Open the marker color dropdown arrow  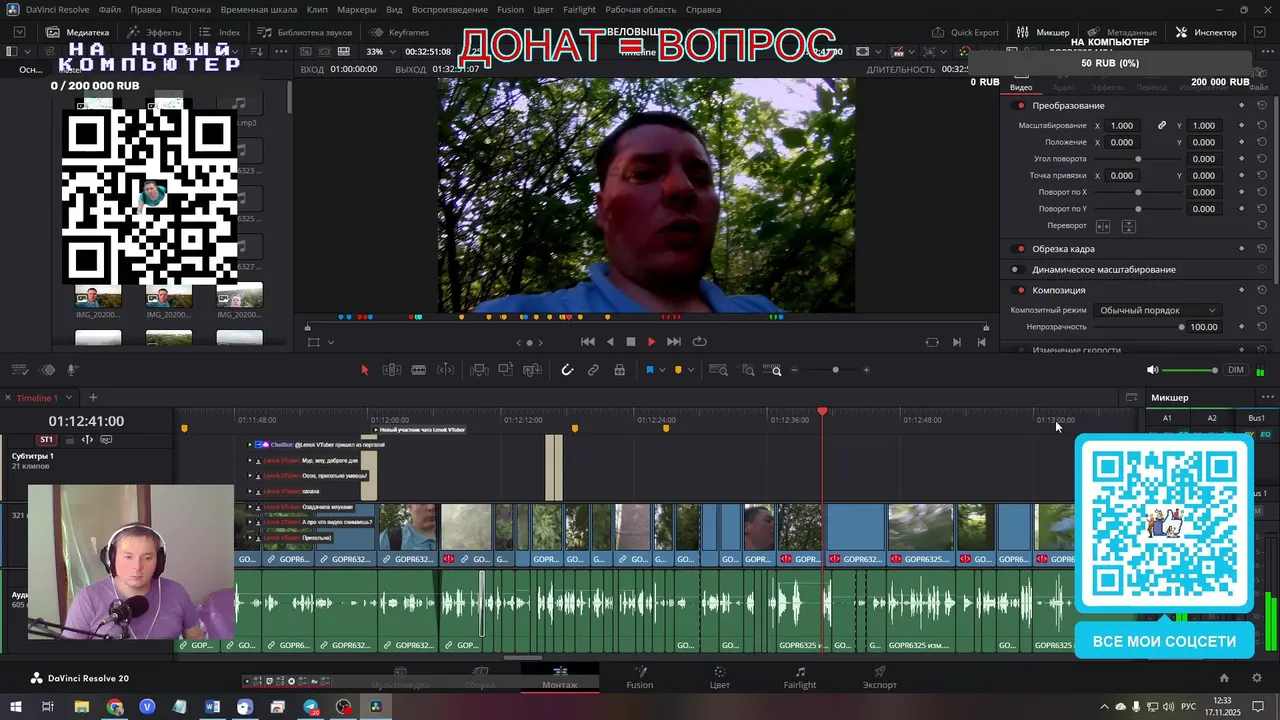(691, 371)
